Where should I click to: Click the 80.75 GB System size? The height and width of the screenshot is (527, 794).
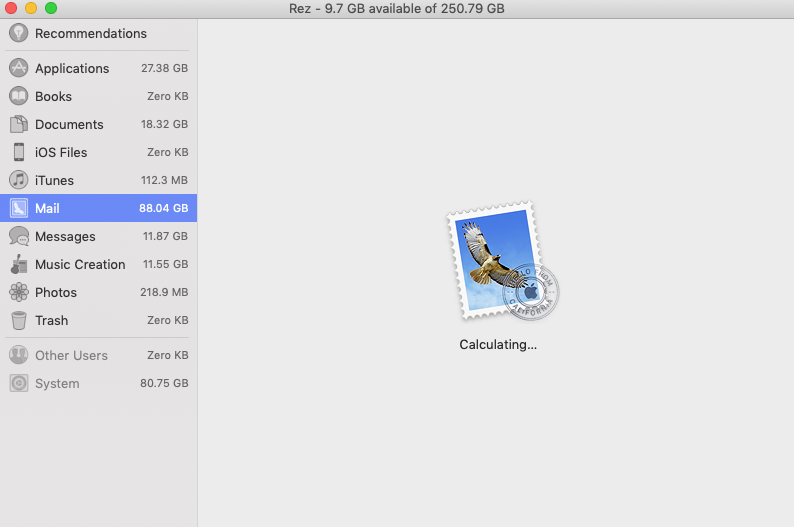(x=164, y=383)
